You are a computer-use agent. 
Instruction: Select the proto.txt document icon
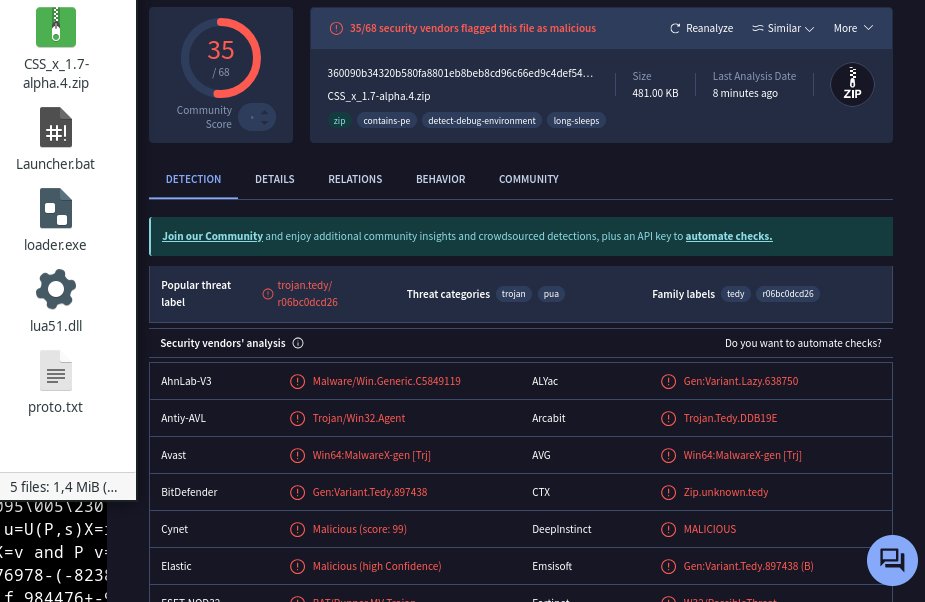pos(55,371)
